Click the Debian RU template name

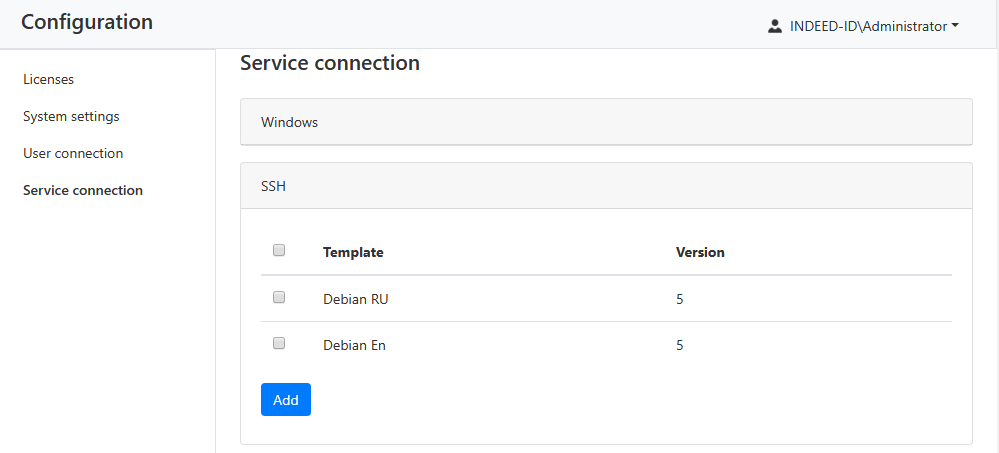click(x=355, y=299)
